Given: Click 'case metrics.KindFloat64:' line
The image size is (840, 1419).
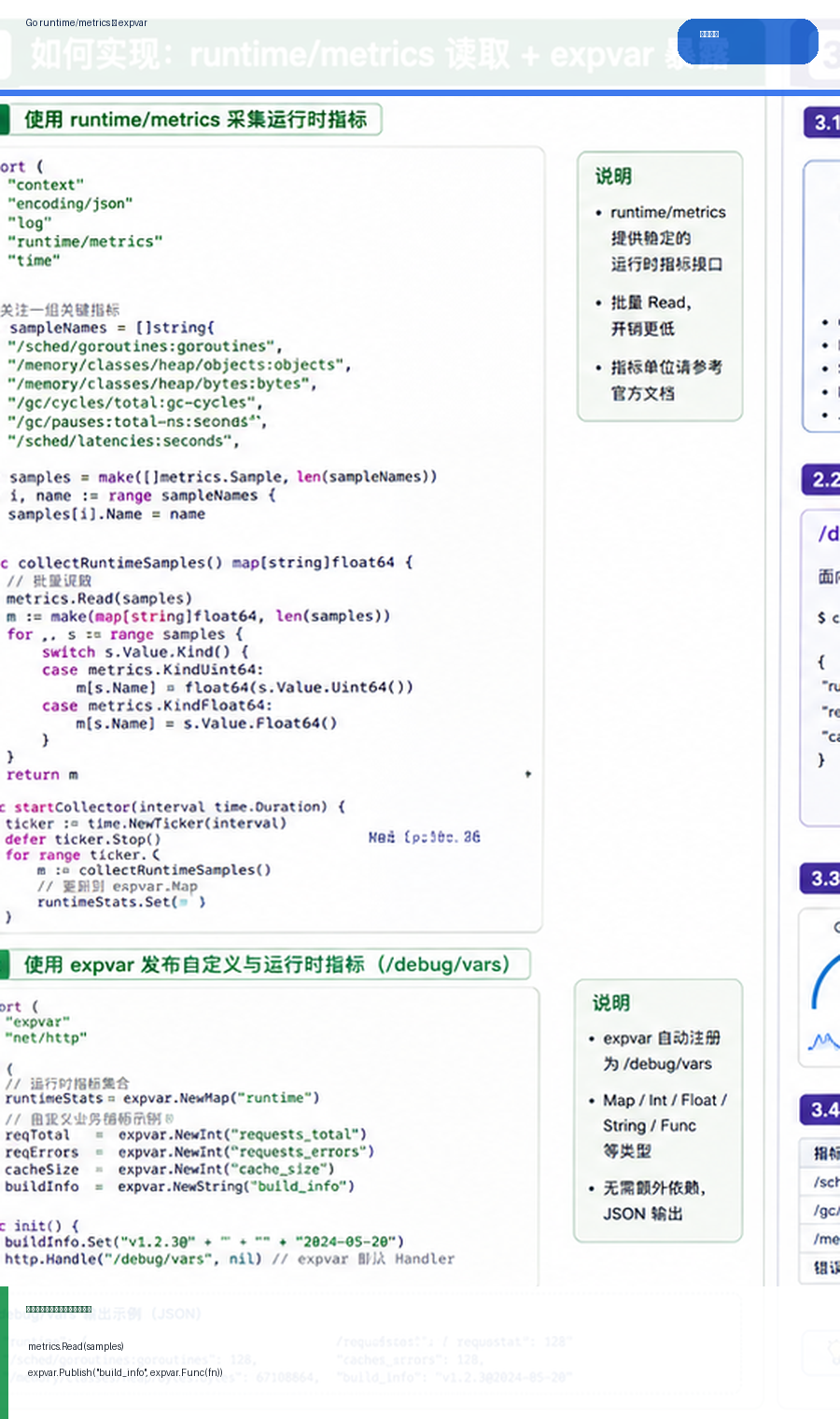Looking at the screenshot, I should tap(157, 705).
